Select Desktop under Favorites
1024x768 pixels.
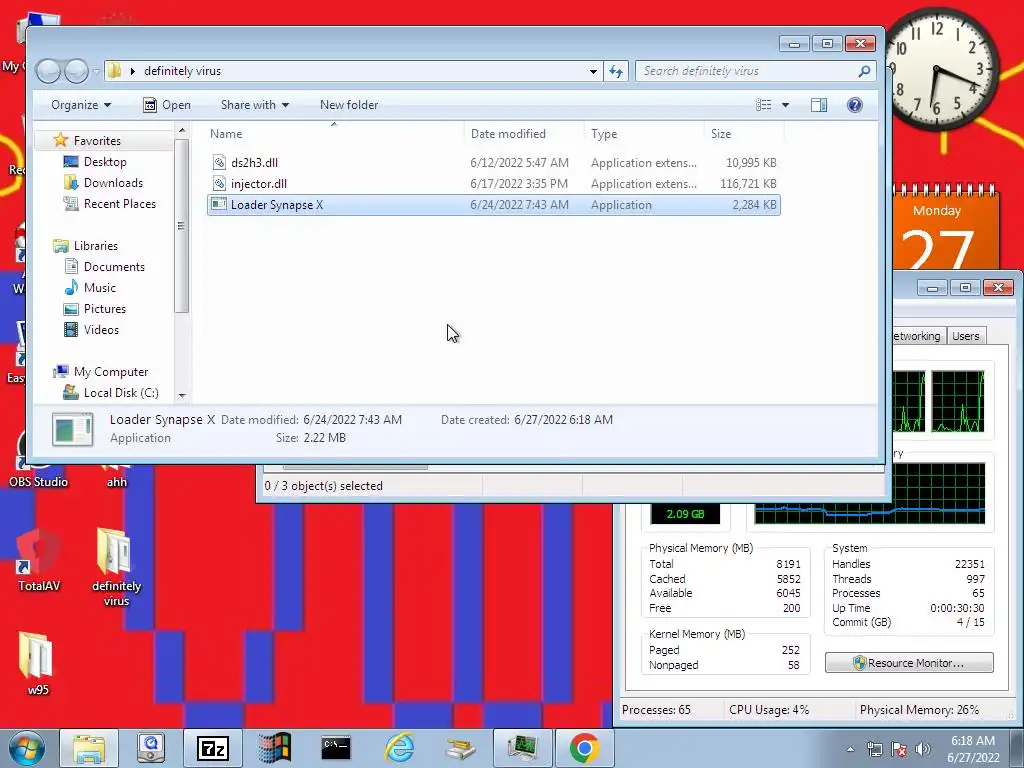click(x=105, y=162)
